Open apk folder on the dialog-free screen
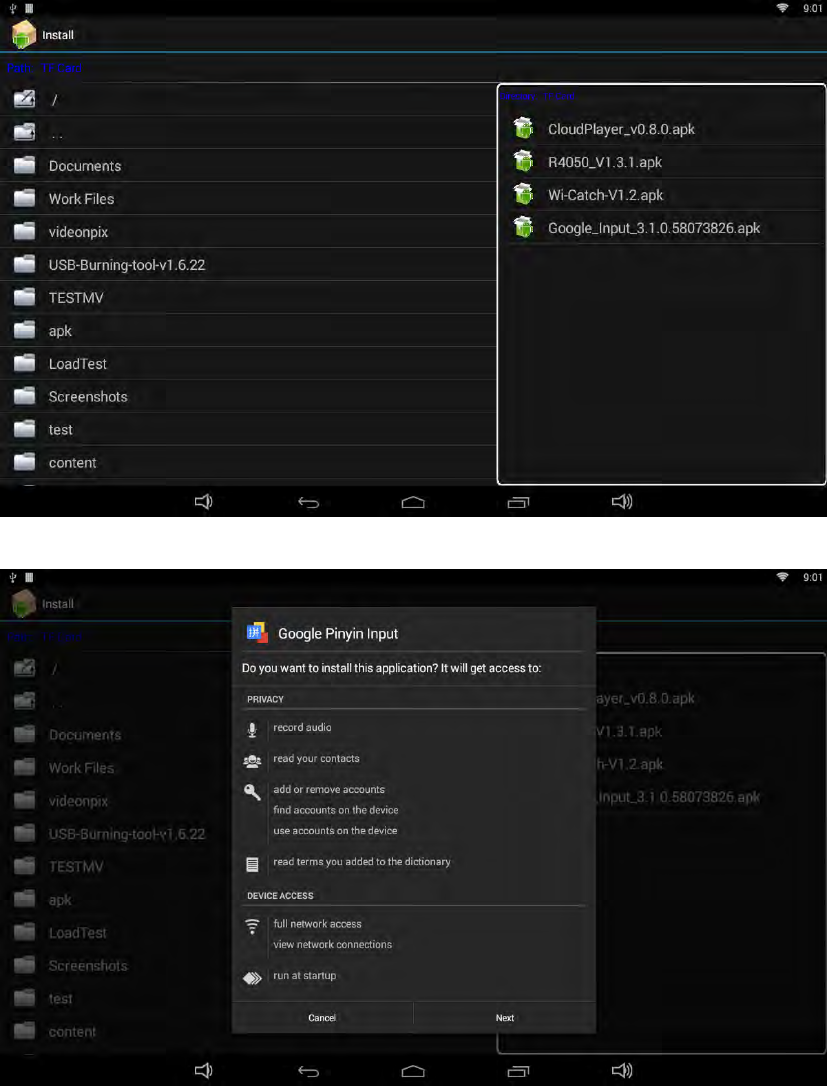This screenshot has width=827, height=1086. (248, 331)
